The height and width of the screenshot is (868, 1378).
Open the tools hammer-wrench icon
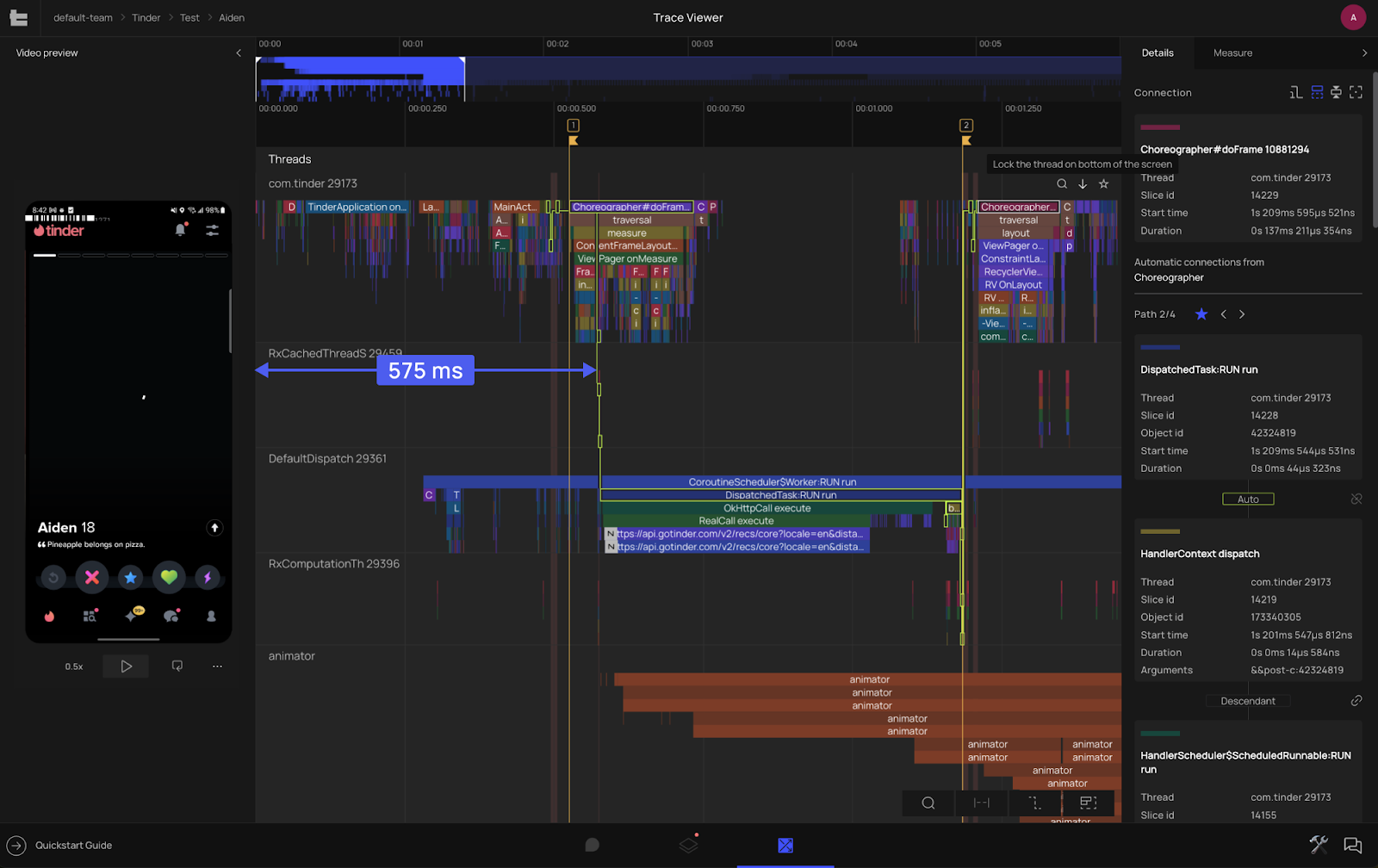tap(1319, 845)
